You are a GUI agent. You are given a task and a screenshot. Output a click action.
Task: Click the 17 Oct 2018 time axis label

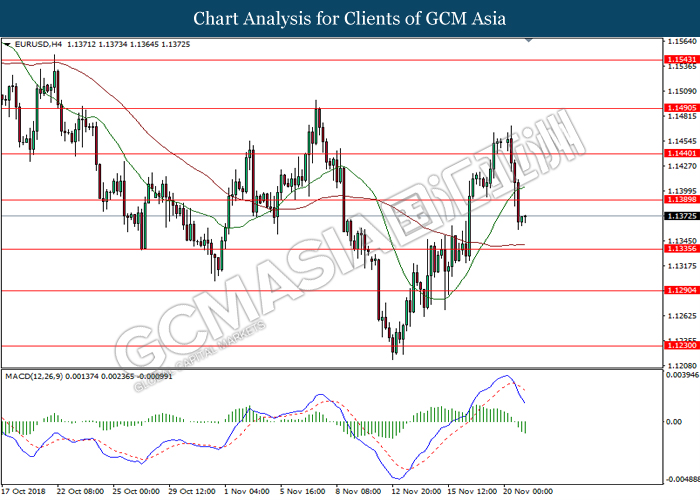[x=23, y=492]
